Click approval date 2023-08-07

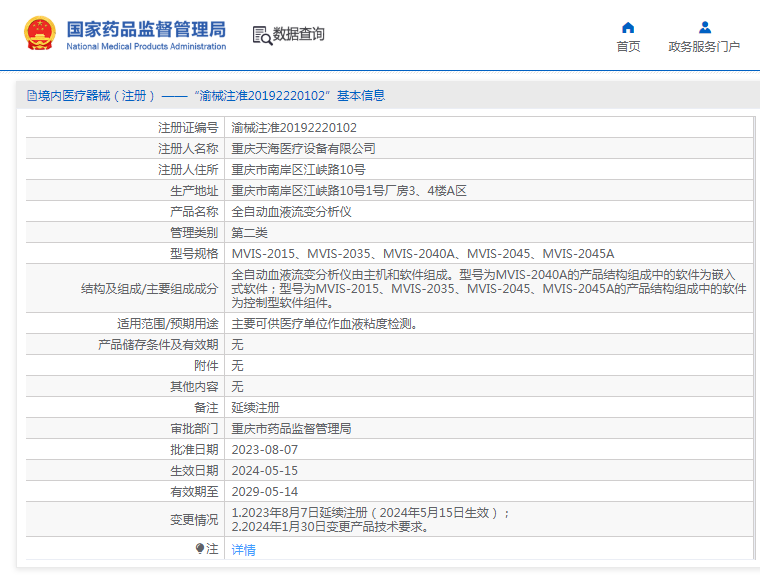point(265,450)
